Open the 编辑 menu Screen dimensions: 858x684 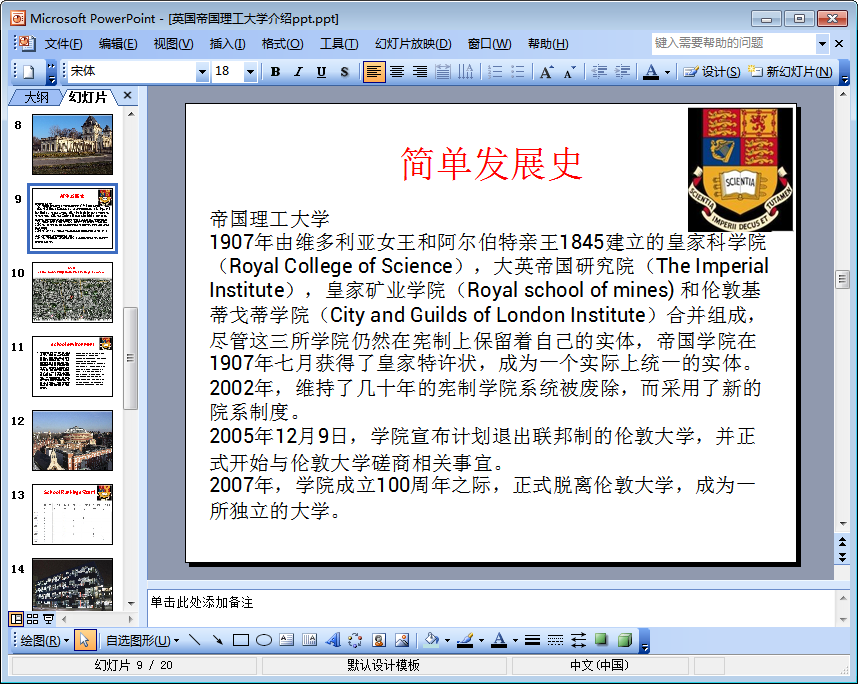coord(118,44)
